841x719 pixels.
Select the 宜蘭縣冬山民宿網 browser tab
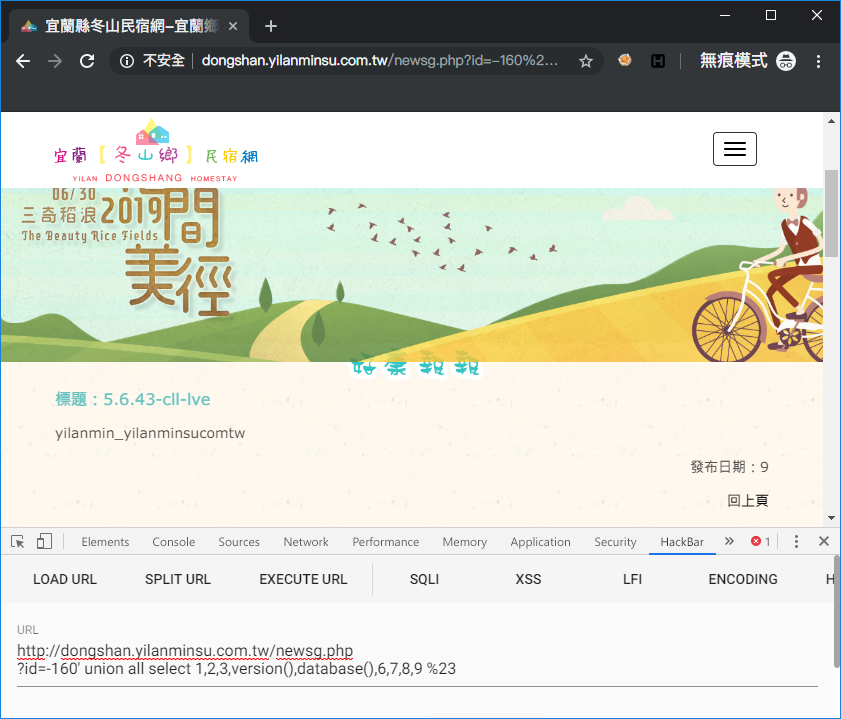click(129, 26)
